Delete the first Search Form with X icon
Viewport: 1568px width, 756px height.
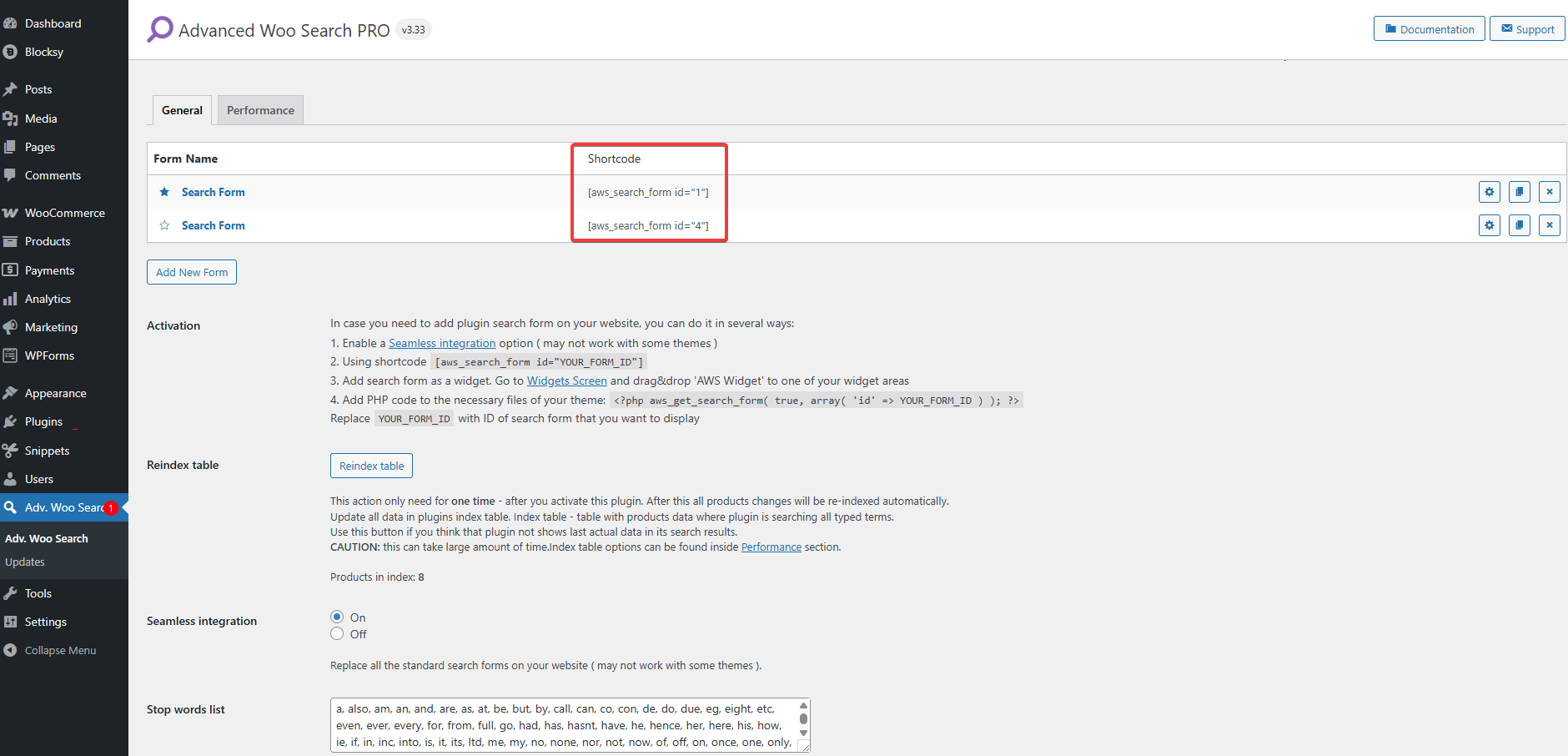[x=1549, y=192]
